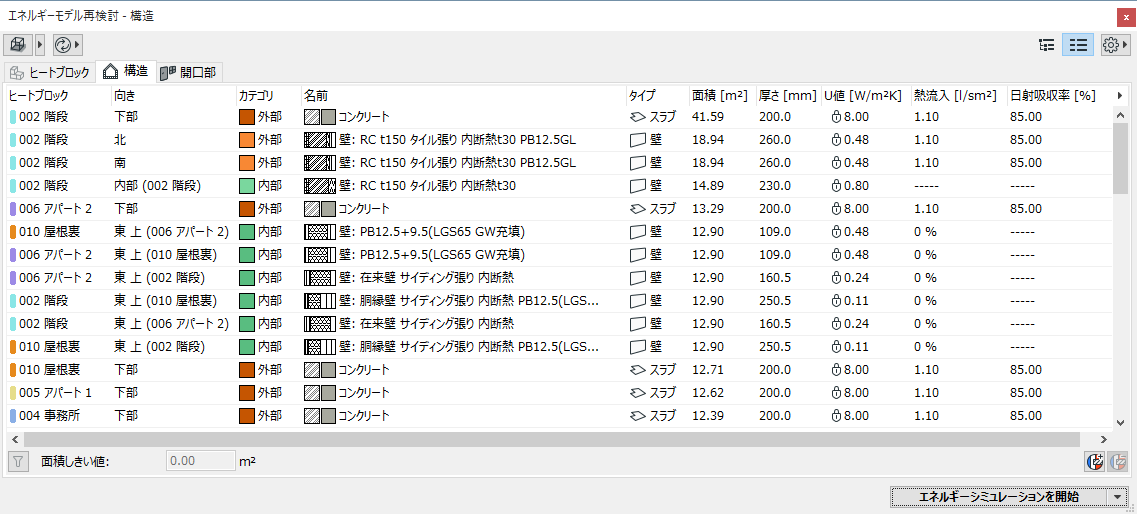Screen dimensions: 1137x514
Task: Sort by the ヒートブロック column header
Action: [58, 95]
